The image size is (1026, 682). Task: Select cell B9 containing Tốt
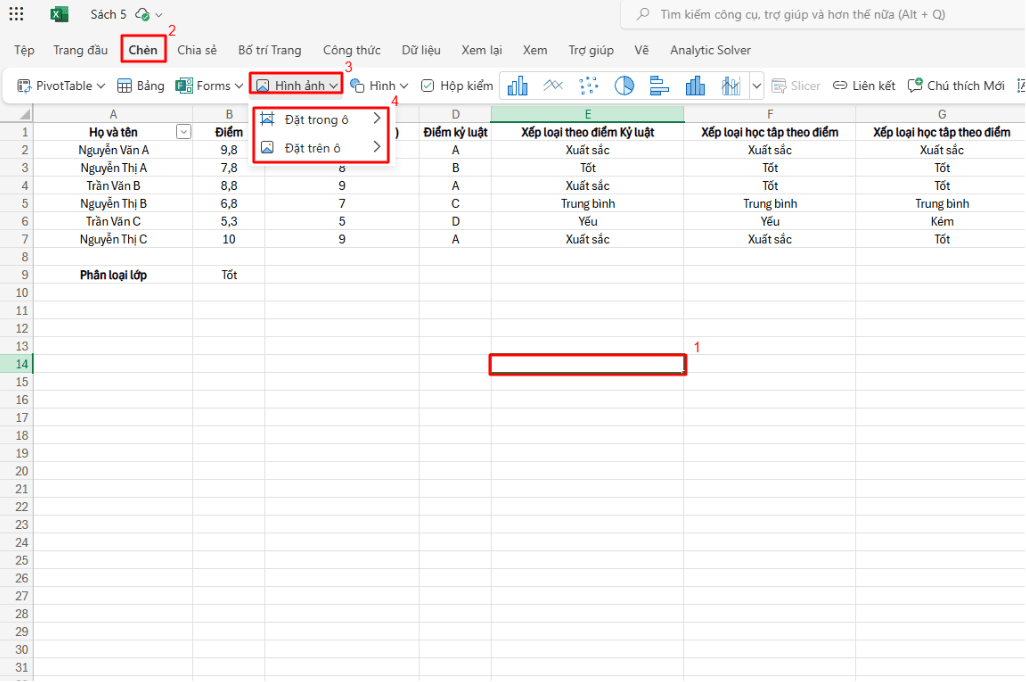228,275
